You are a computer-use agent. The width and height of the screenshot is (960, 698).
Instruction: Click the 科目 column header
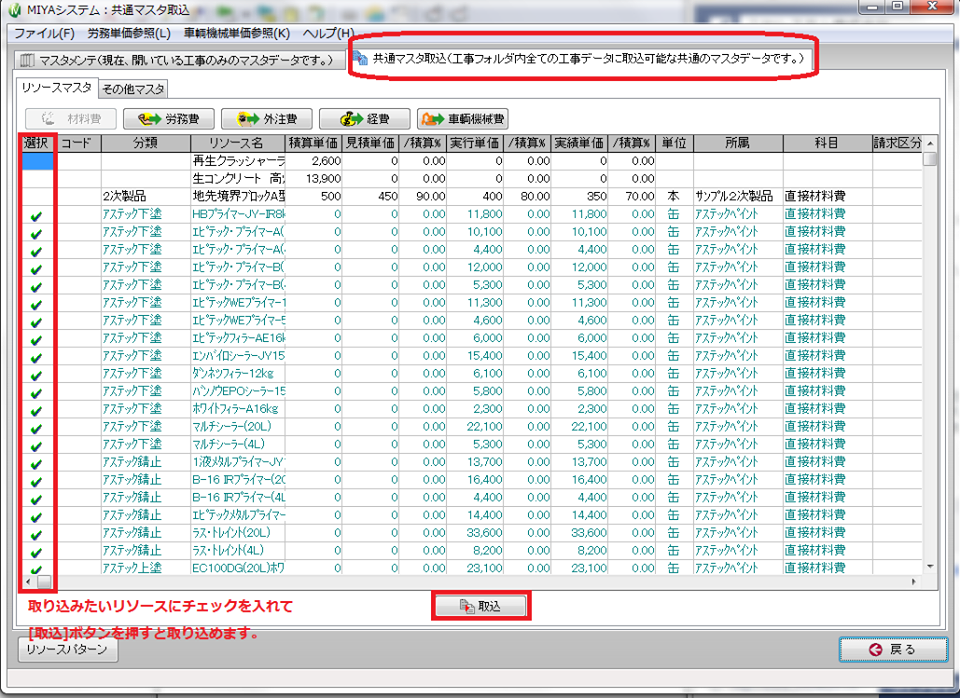pyautogui.click(x=827, y=143)
